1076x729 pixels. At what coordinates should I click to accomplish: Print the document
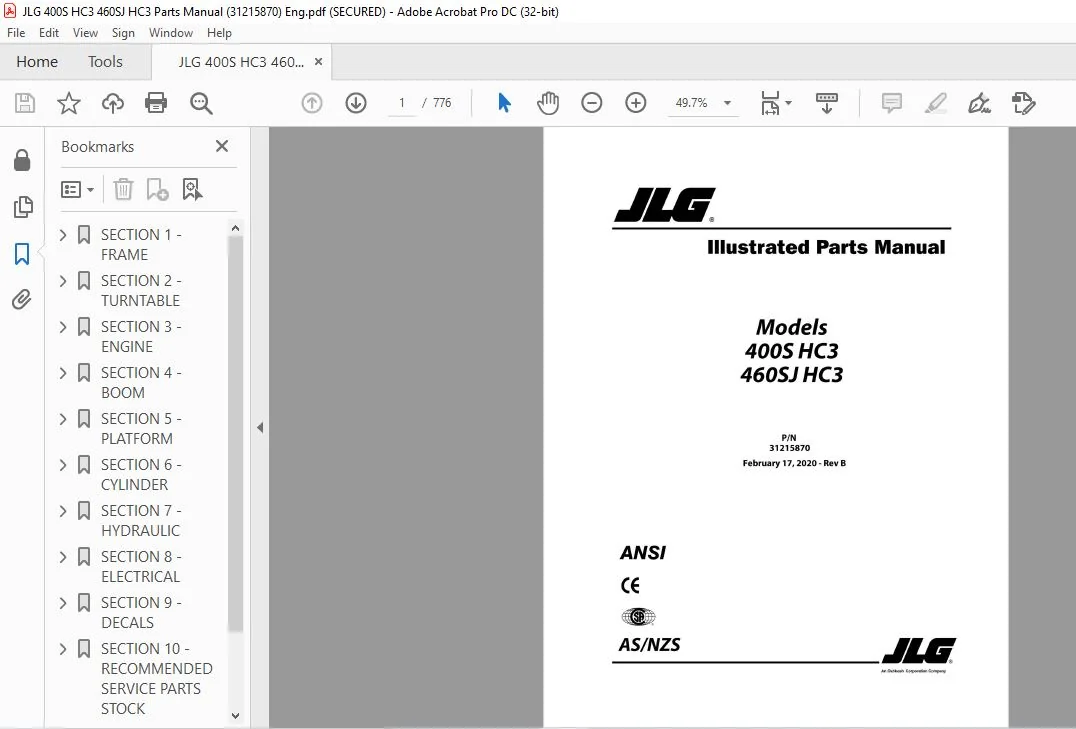pyautogui.click(x=156, y=103)
